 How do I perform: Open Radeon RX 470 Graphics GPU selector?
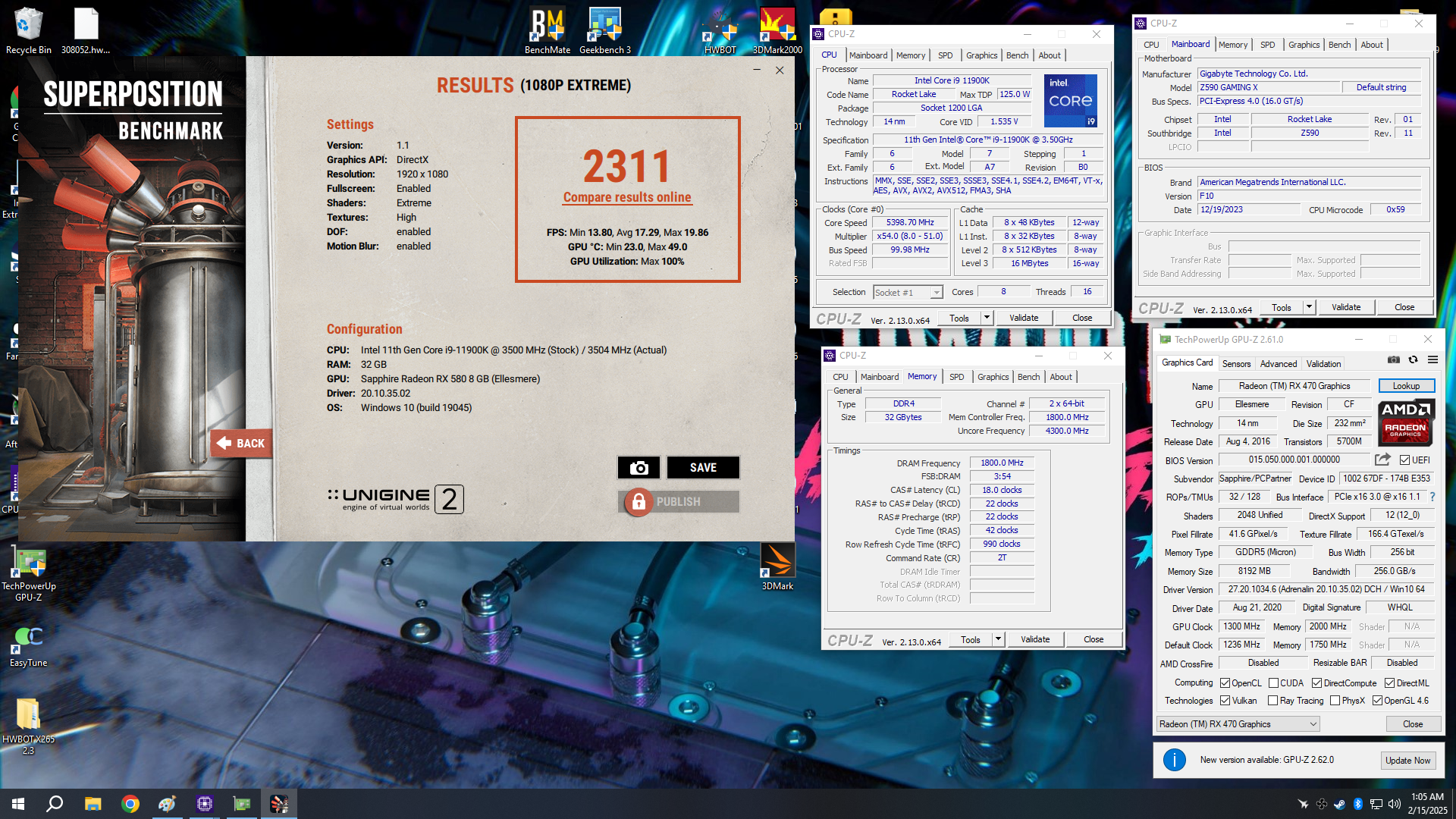click(1238, 724)
